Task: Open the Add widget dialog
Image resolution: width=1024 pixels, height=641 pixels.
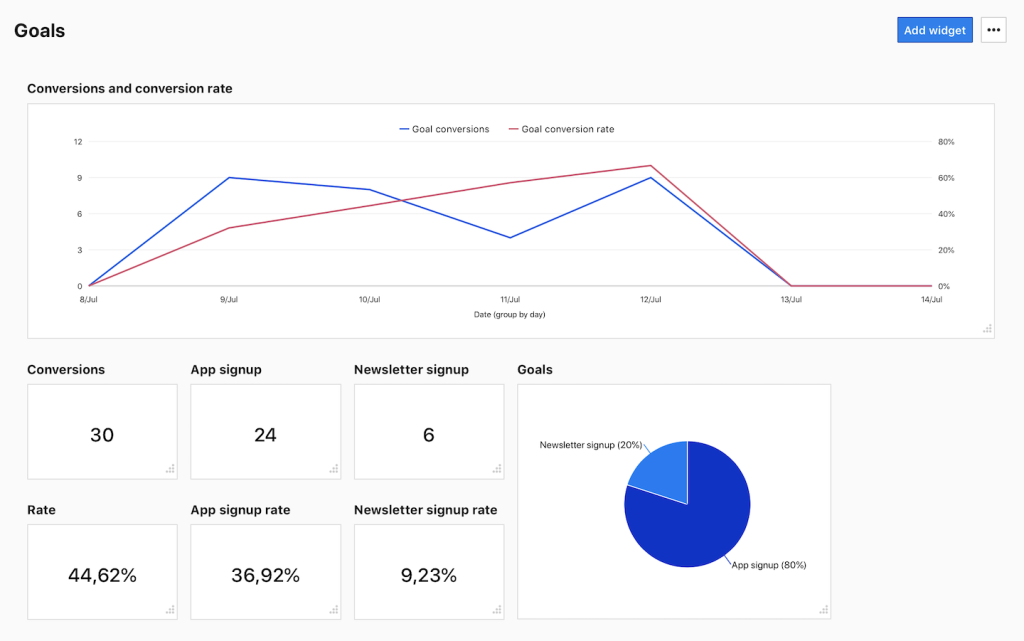Action: pos(934,29)
